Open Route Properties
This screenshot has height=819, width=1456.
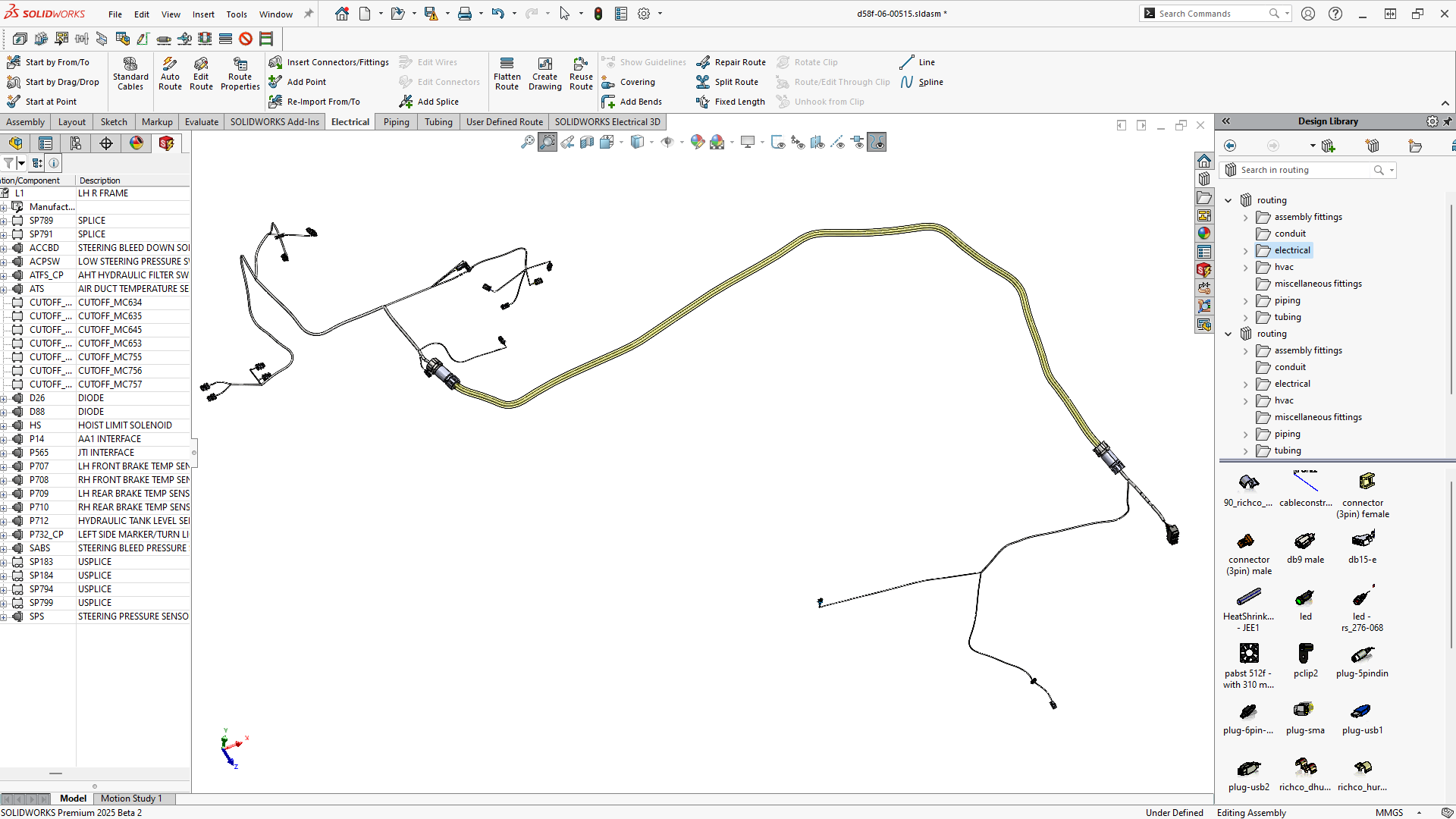tap(240, 74)
